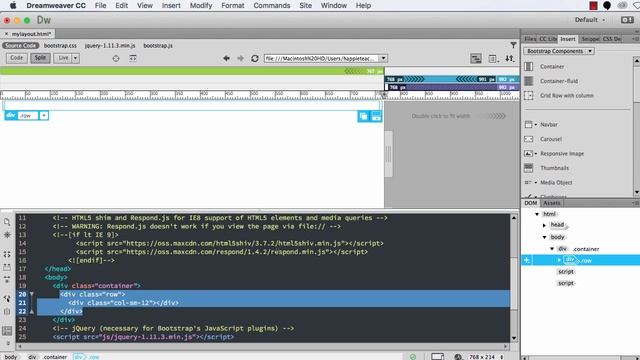Click the Inspect mode crosshair icon
The height and width of the screenshot is (360, 640).
pos(116,58)
